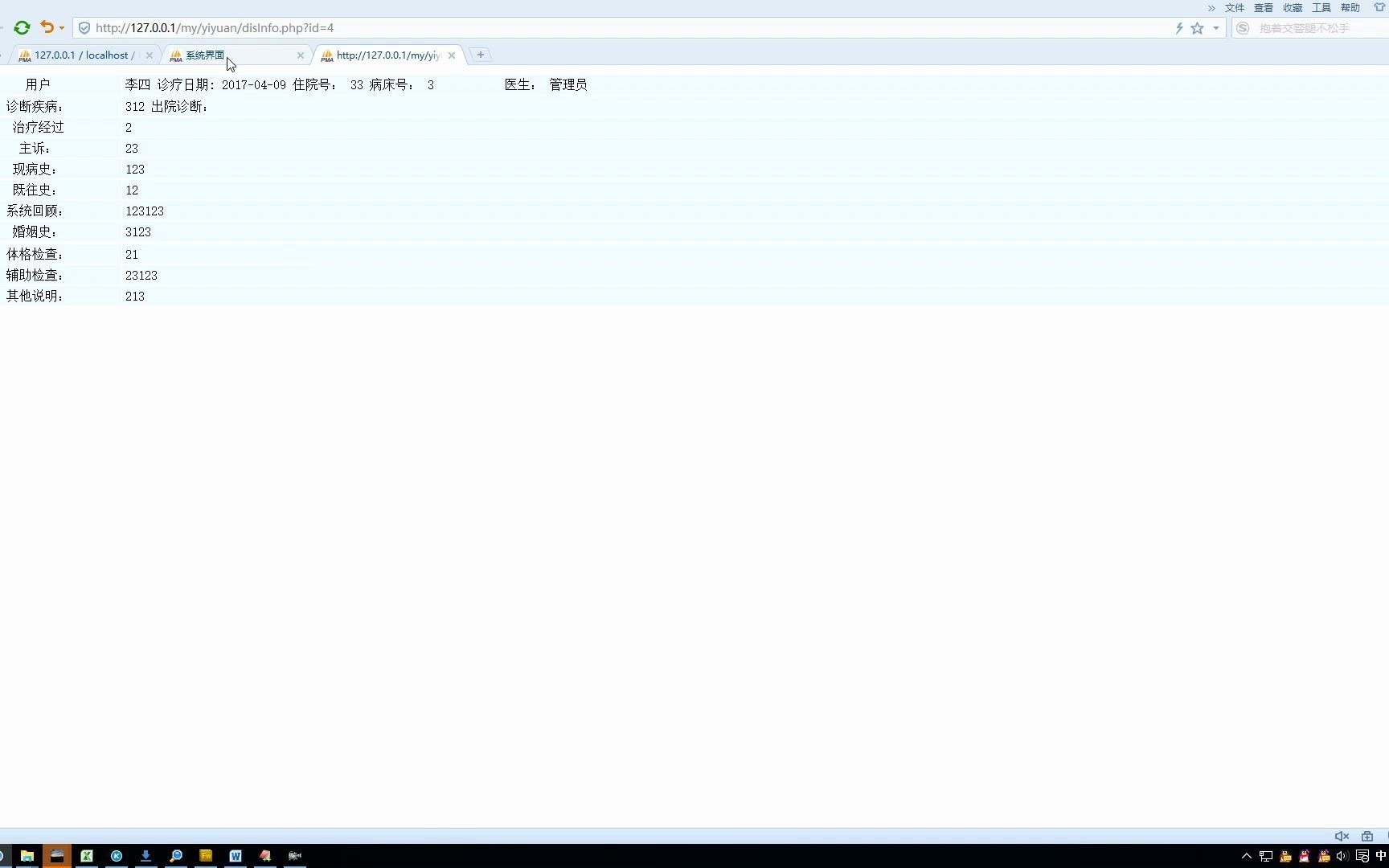Click the 体格检查: label
The width and height of the screenshot is (1389, 868).
pos(35,255)
